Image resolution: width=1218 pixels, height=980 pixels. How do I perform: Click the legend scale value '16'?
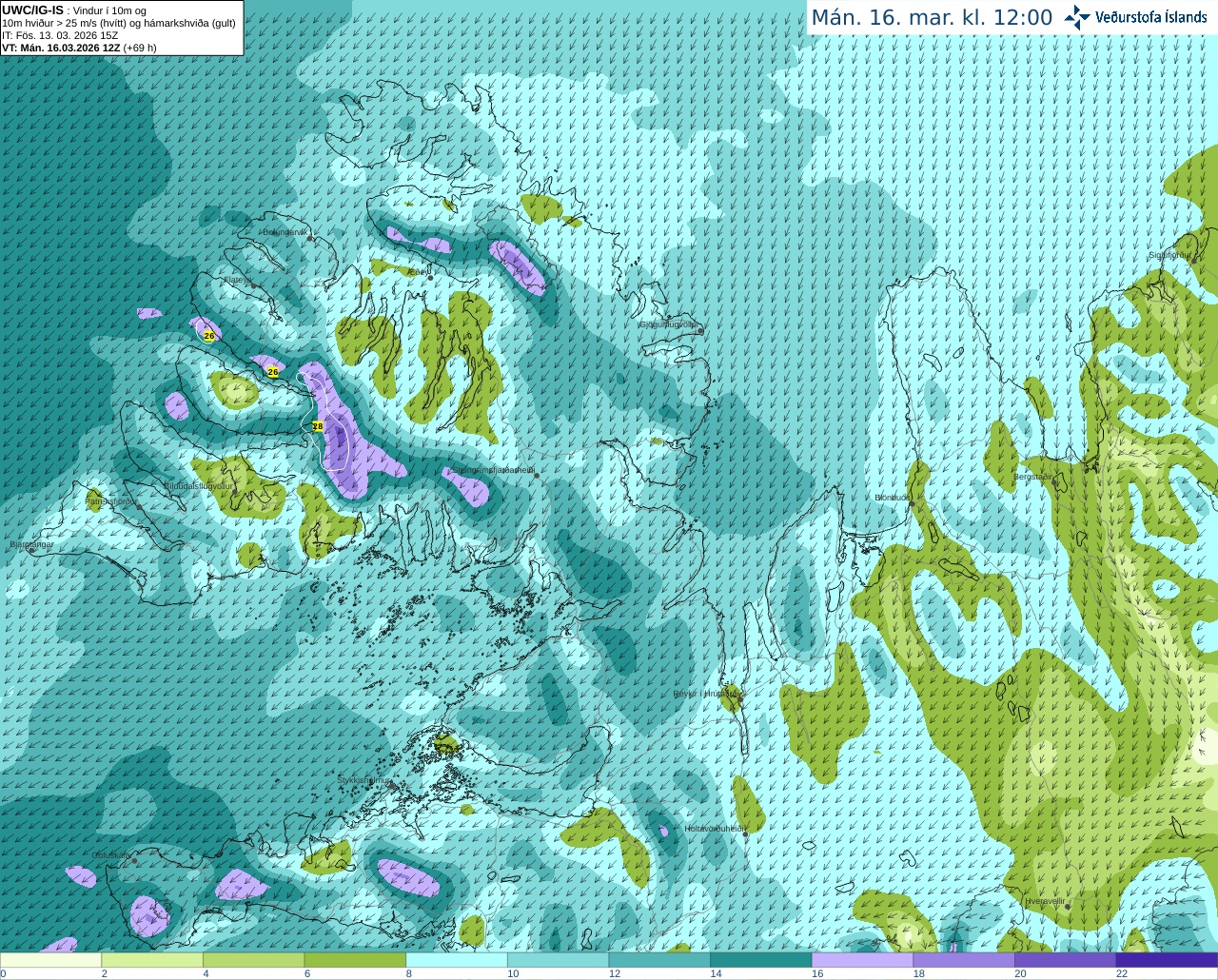pyautogui.click(x=816, y=973)
